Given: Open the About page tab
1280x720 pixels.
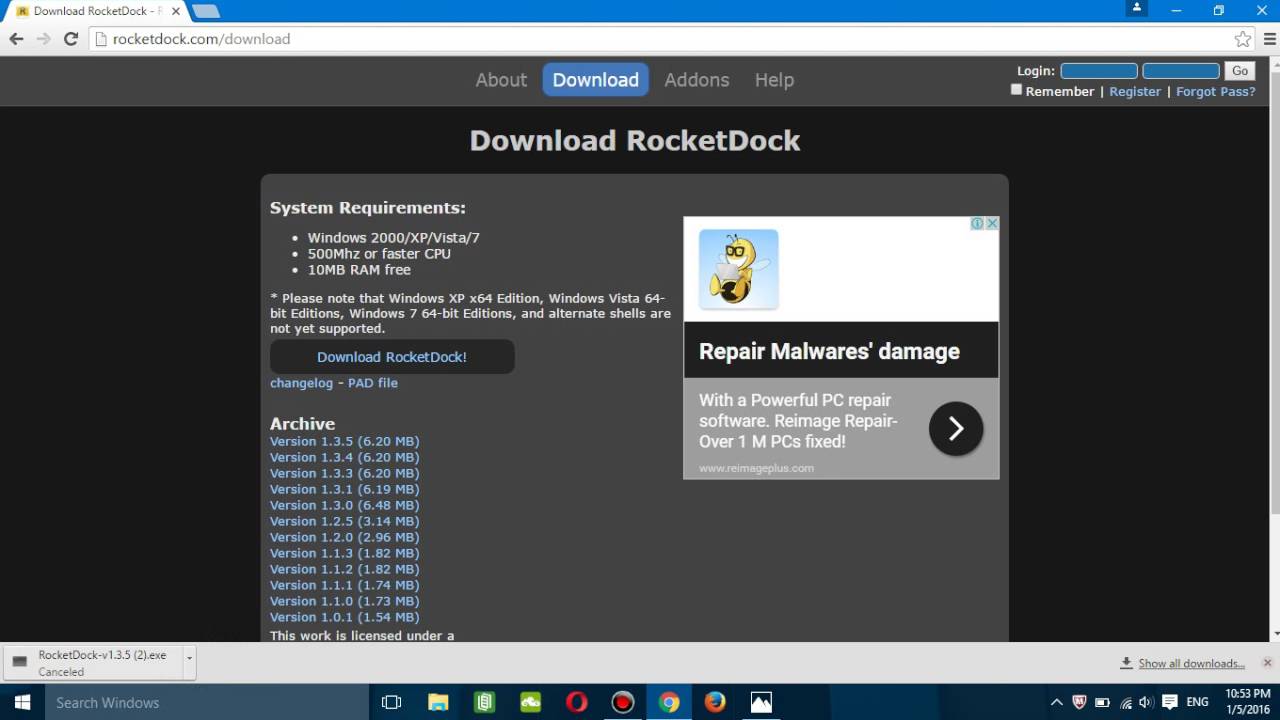Looking at the screenshot, I should tap(501, 80).
